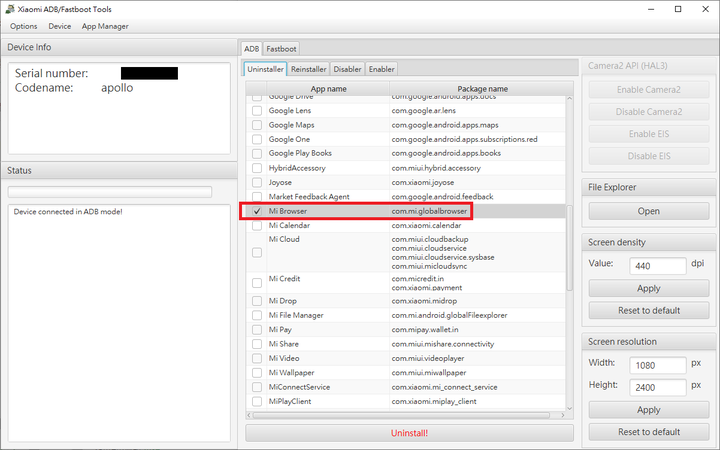Check the Mi Pay checkbox
The height and width of the screenshot is (450, 720).
[257, 330]
